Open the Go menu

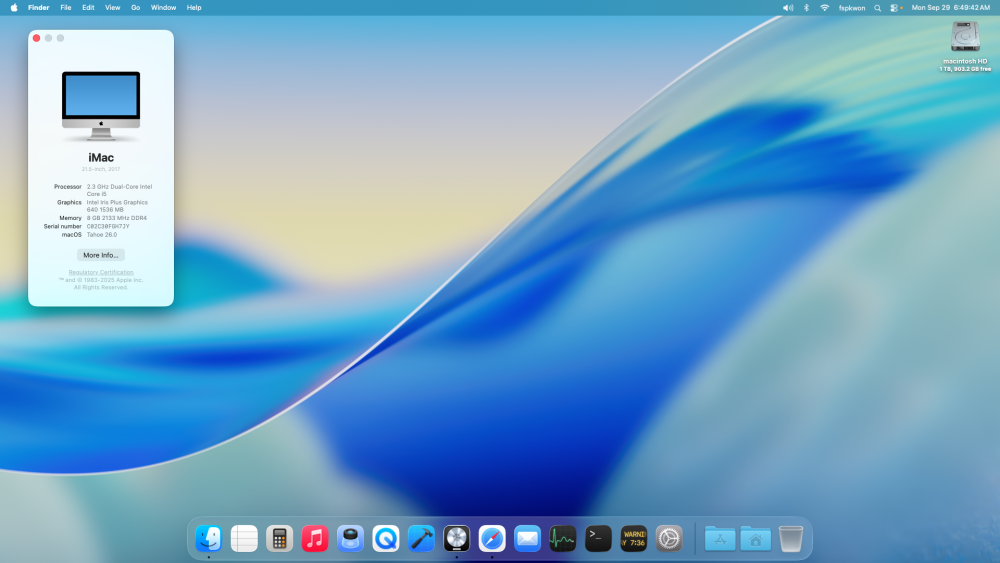135,8
